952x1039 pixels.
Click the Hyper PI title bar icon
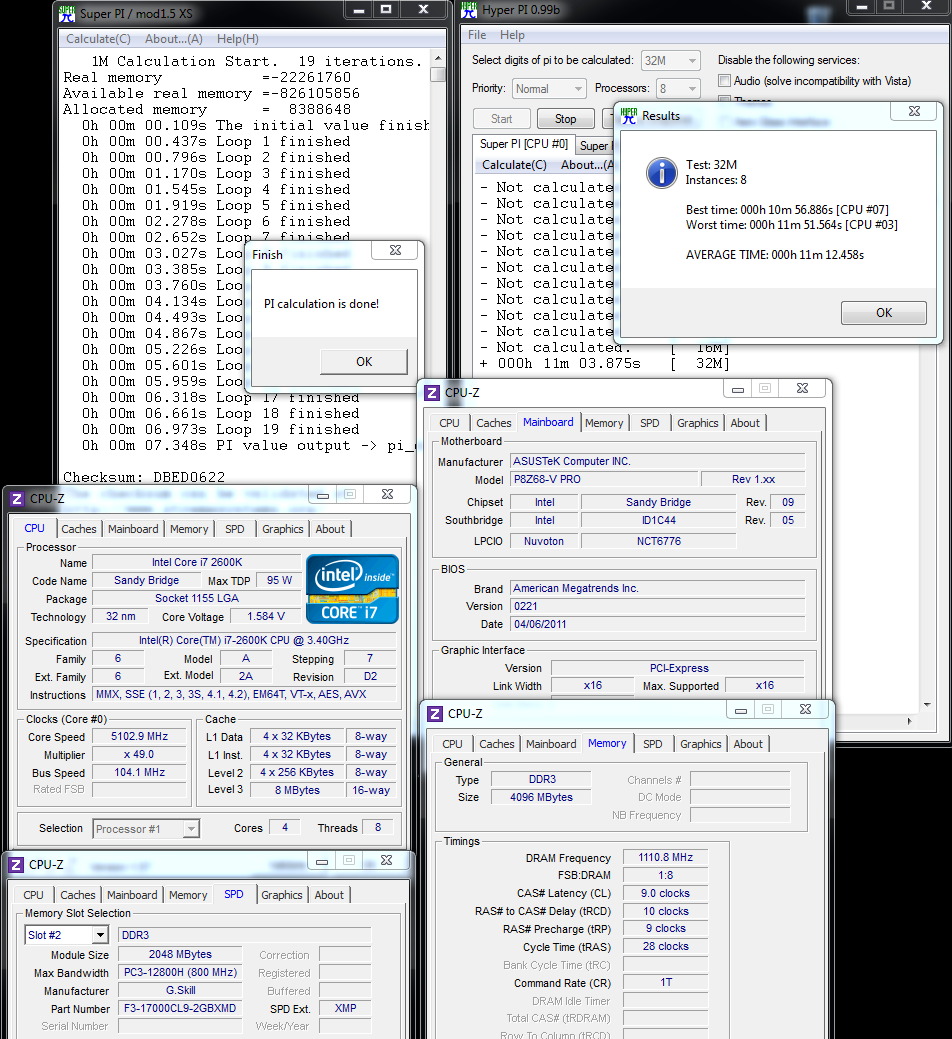tap(469, 9)
